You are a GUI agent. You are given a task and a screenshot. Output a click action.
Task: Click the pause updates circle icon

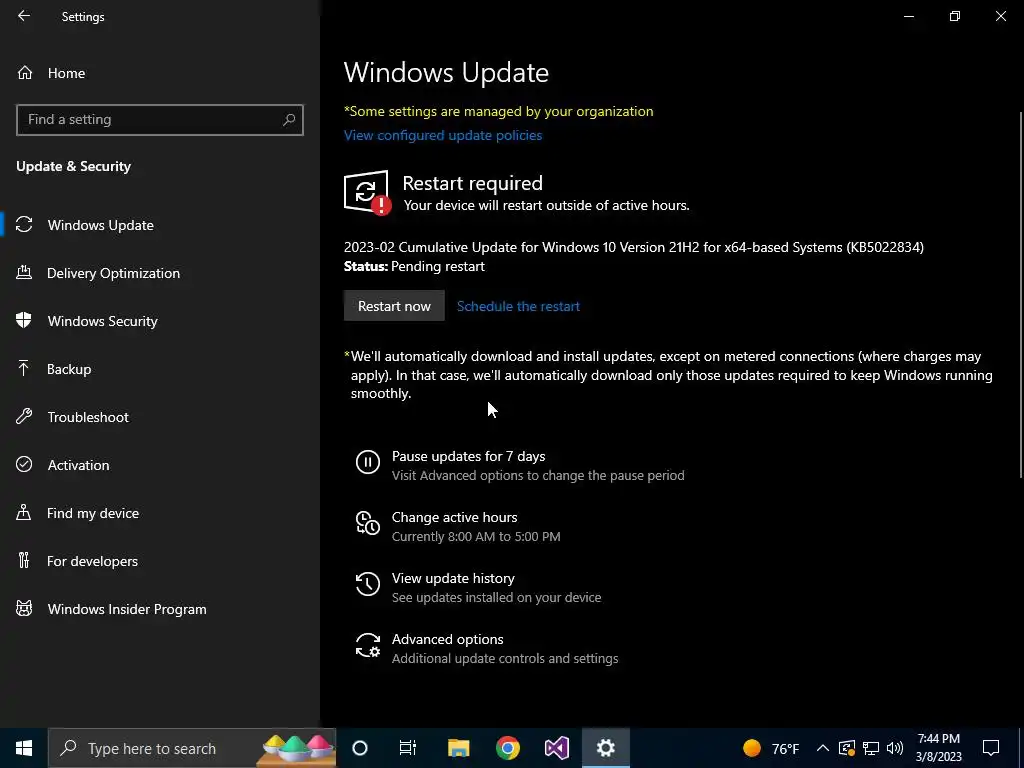tap(368, 462)
